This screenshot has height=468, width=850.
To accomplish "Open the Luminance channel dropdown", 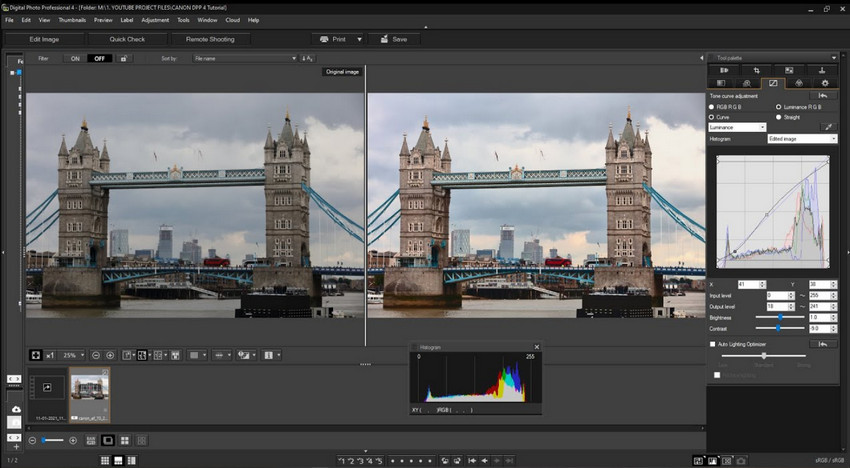I will tap(737, 127).
